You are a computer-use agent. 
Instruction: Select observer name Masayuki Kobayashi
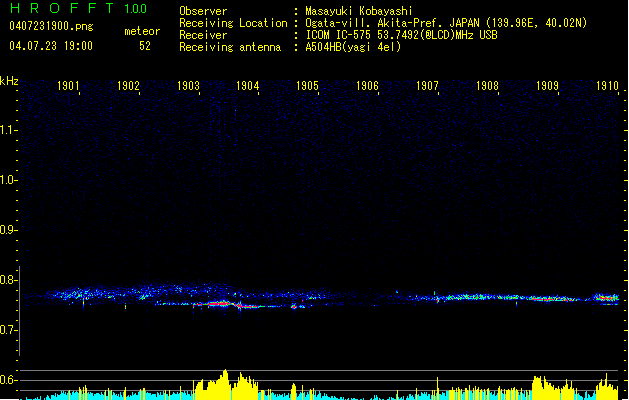click(359, 11)
